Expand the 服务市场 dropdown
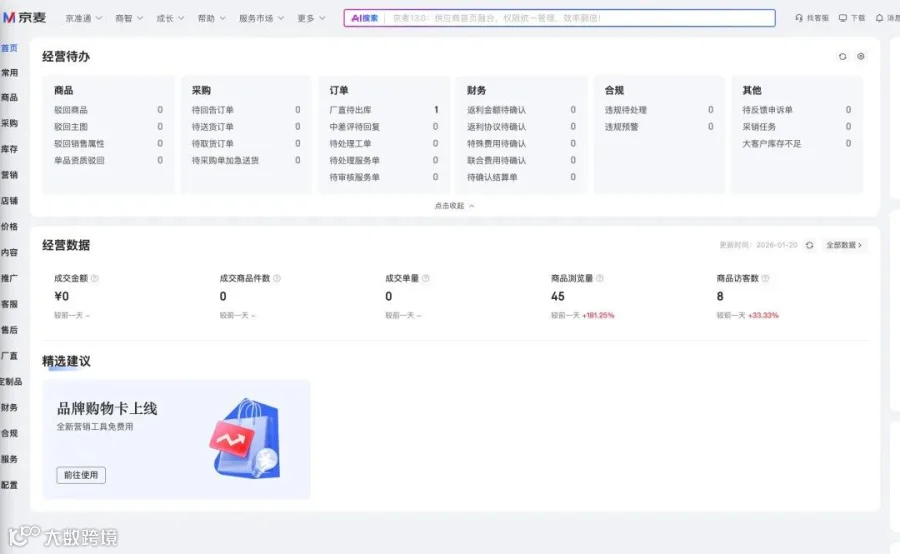The image size is (900, 554). coord(261,18)
